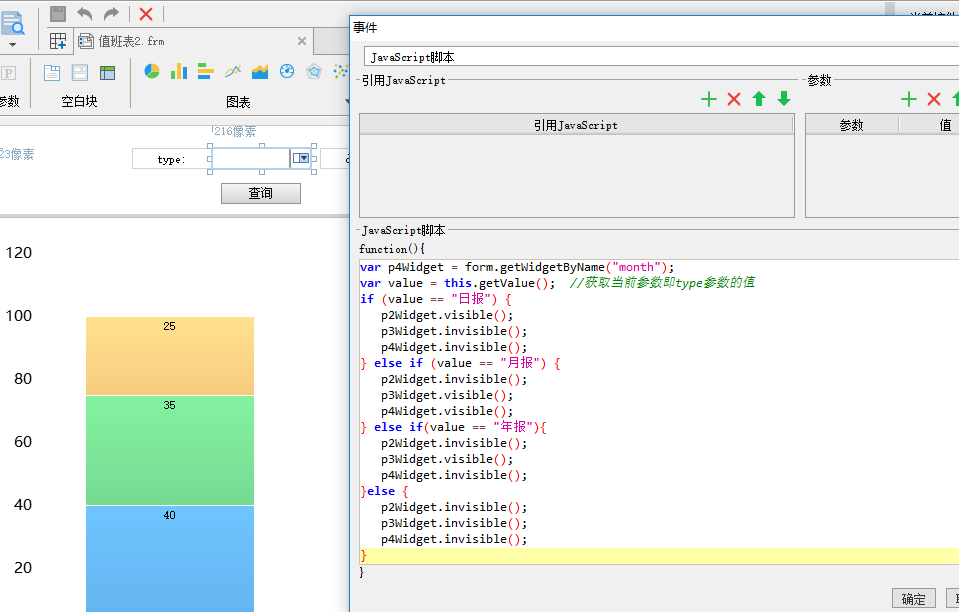The image size is (959, 612).
Task: Select the green chart segment labeled 35
Action: click(169, 451)
